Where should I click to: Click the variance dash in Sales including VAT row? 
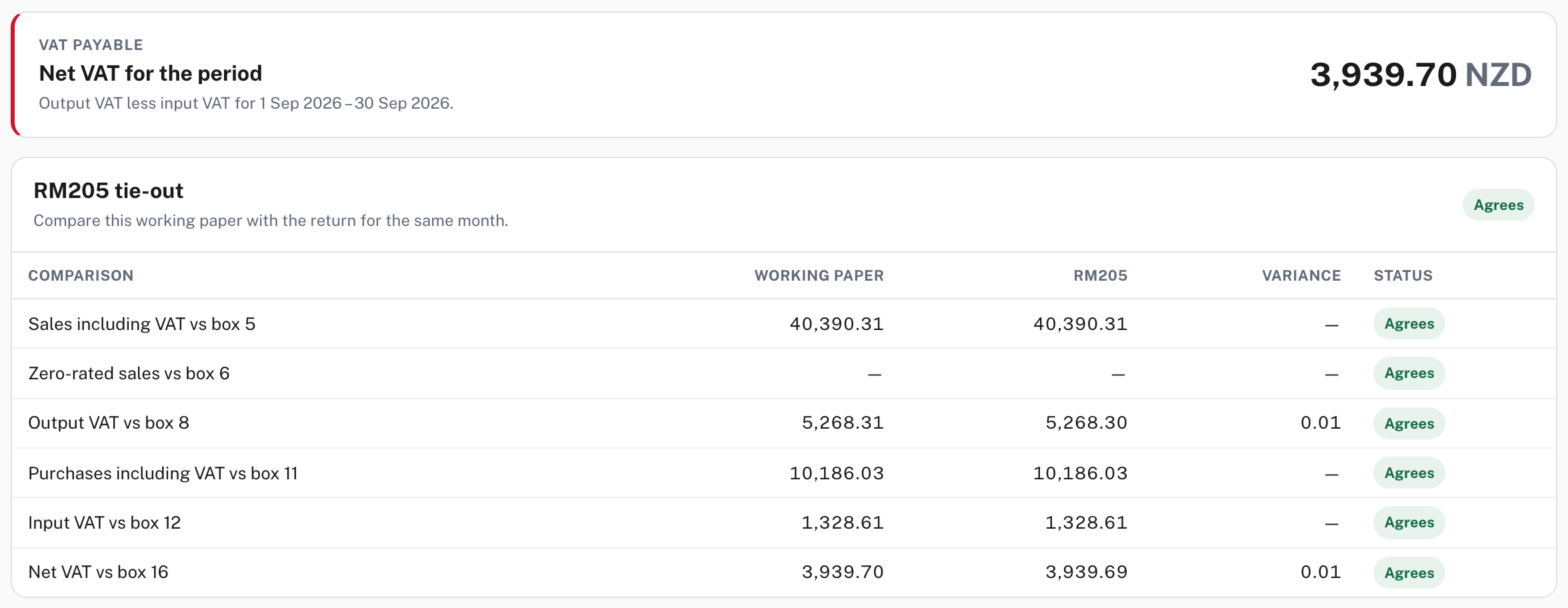coord(1332,325)
